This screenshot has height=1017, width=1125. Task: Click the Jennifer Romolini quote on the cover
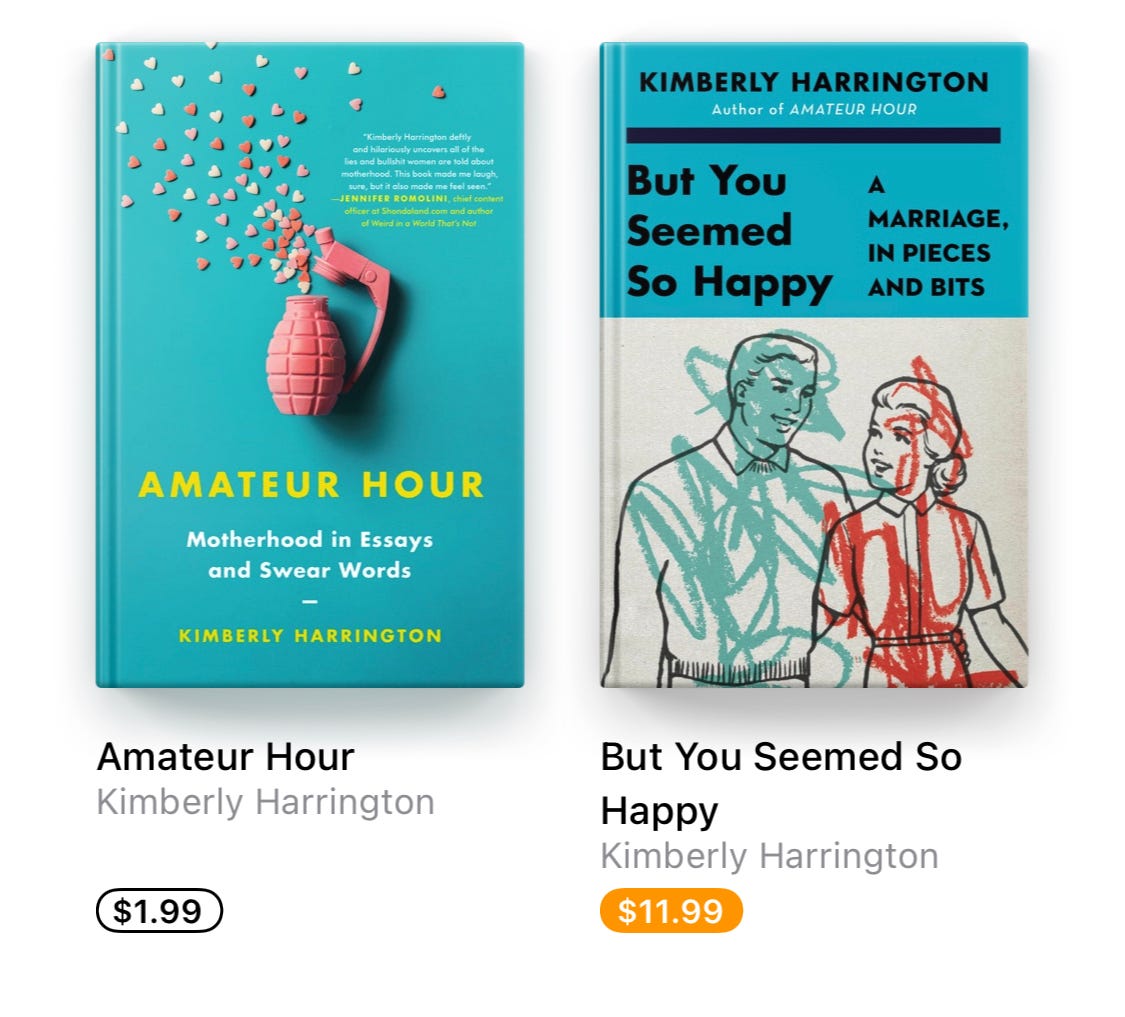[418, 179]
